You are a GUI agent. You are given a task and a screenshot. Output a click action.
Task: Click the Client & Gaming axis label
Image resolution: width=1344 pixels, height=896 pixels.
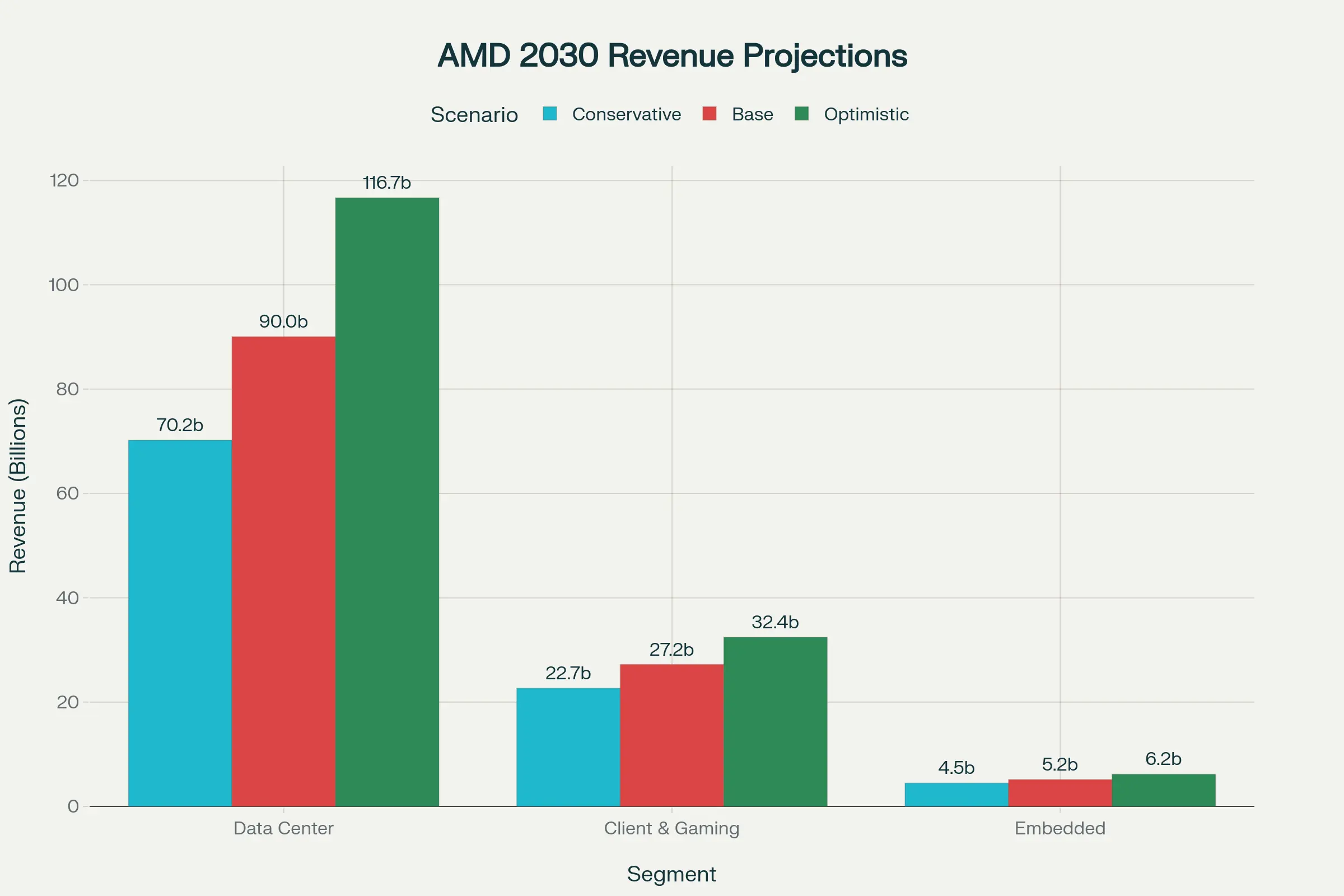(672, 829)
